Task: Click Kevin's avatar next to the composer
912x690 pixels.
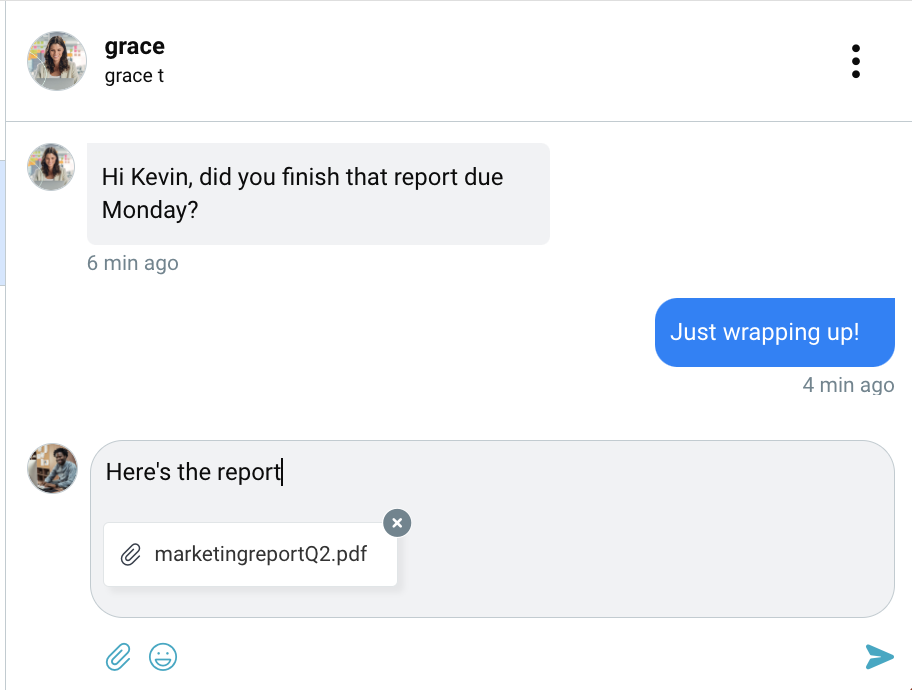Action: click(x=52, y=468)
